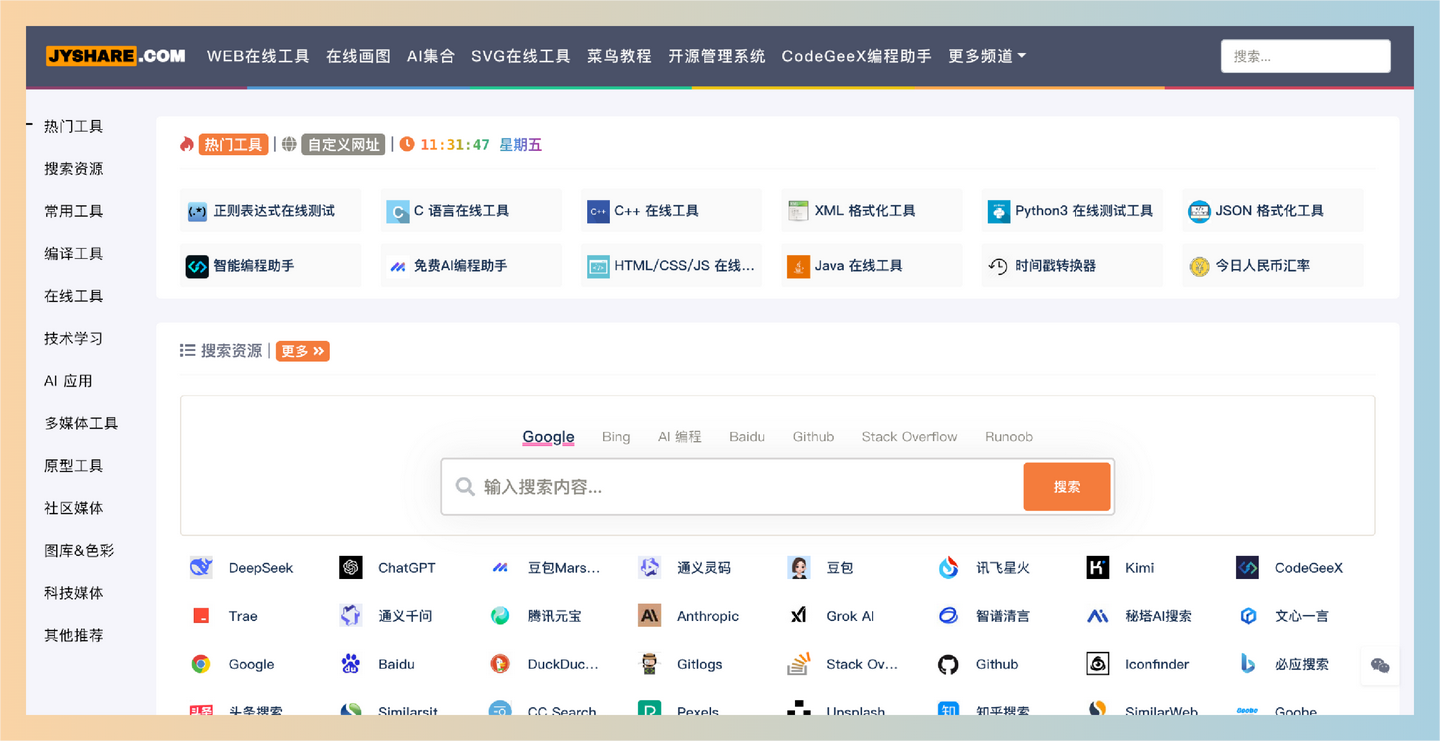Click the Baidu paw icon
Image resolution: width=1440 pixels, height=741 pixels.
(350, 664)
